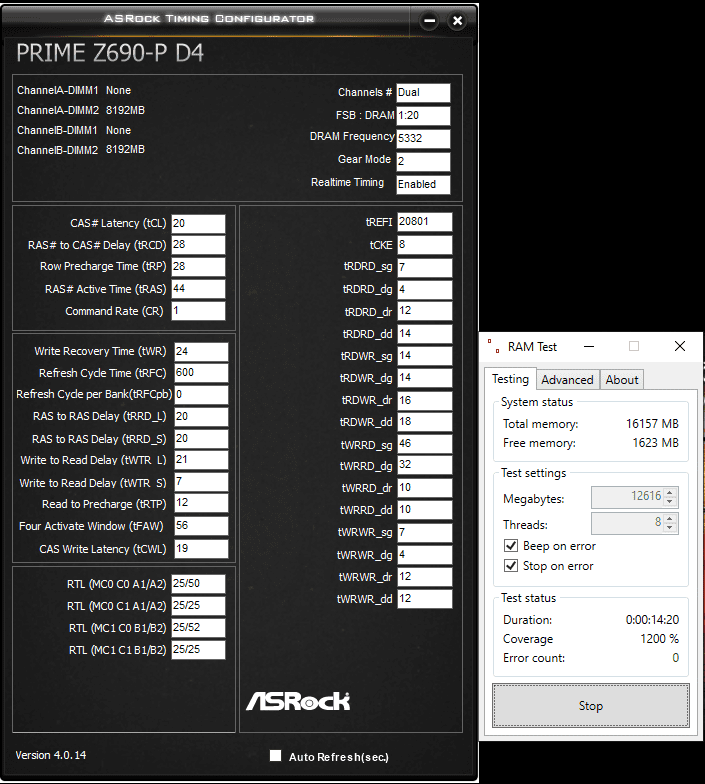Click the FSB : DRAM ratio field
The height and width of the screenshot is (784, 705).
[423, 116]
